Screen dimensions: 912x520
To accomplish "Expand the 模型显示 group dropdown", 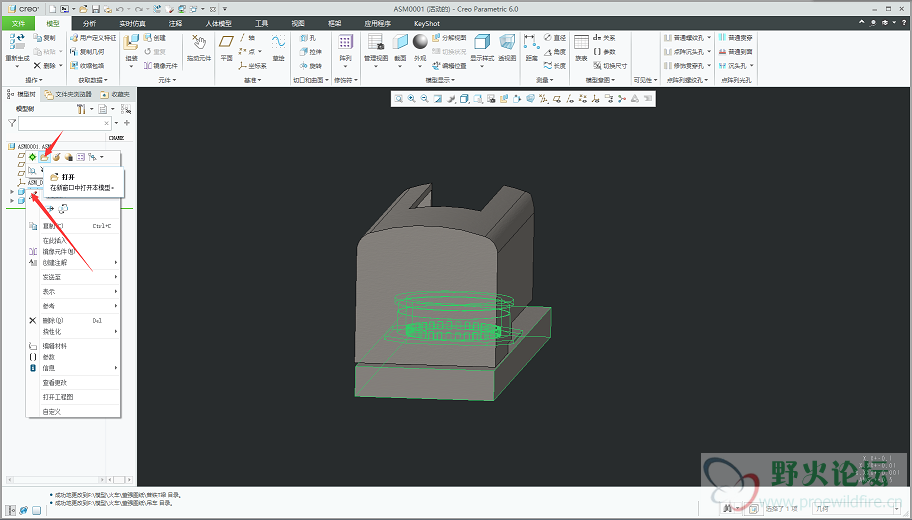I will (440, 80).
